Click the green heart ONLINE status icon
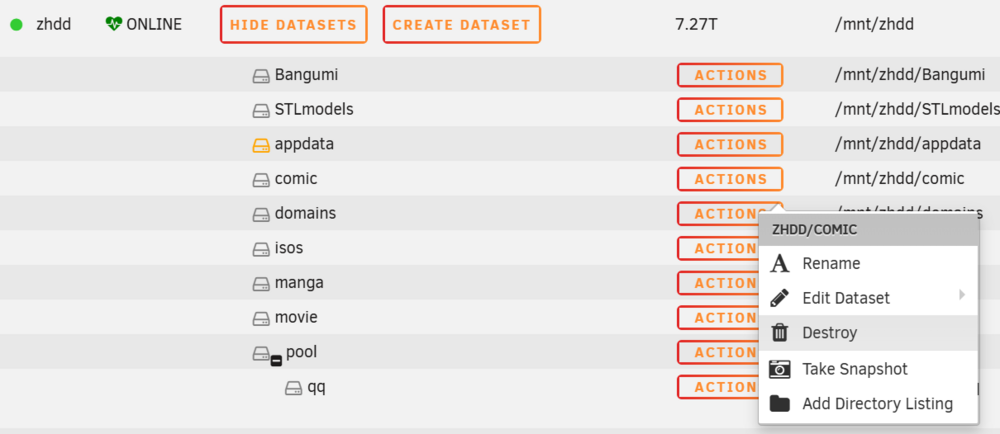 click(114, 24)
